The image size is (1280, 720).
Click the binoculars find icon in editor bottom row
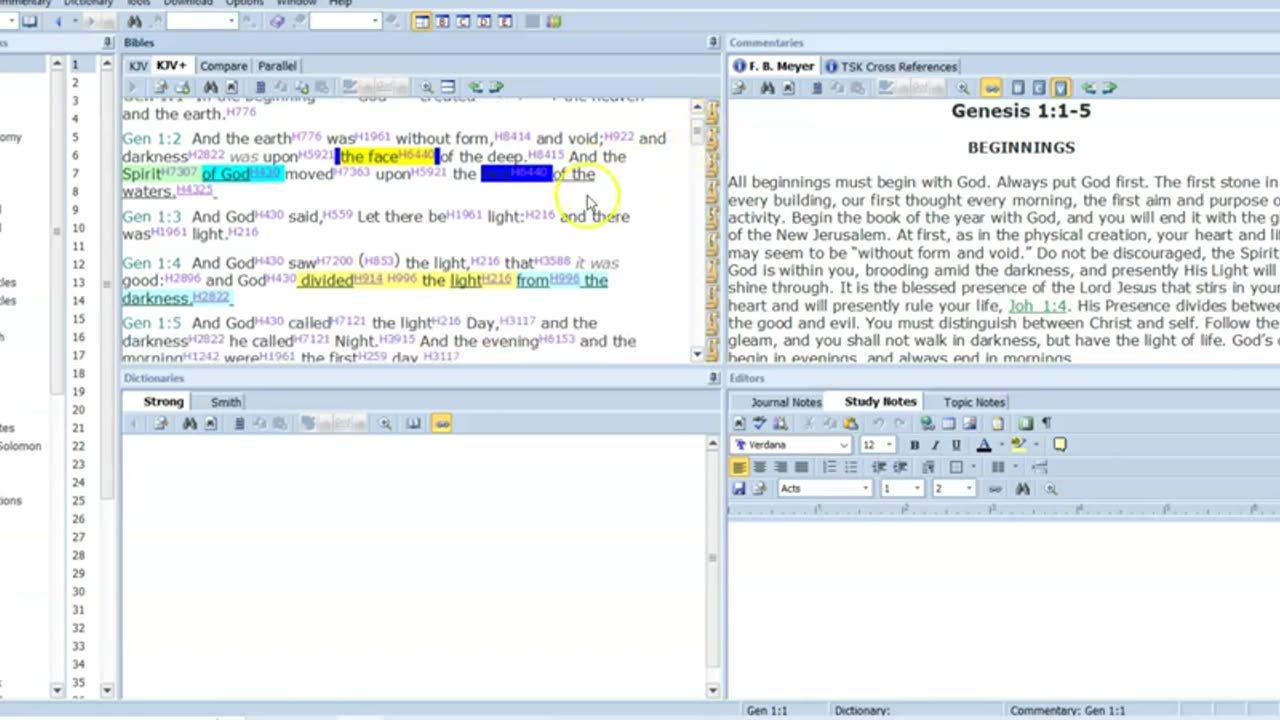tap(1022, 488)
